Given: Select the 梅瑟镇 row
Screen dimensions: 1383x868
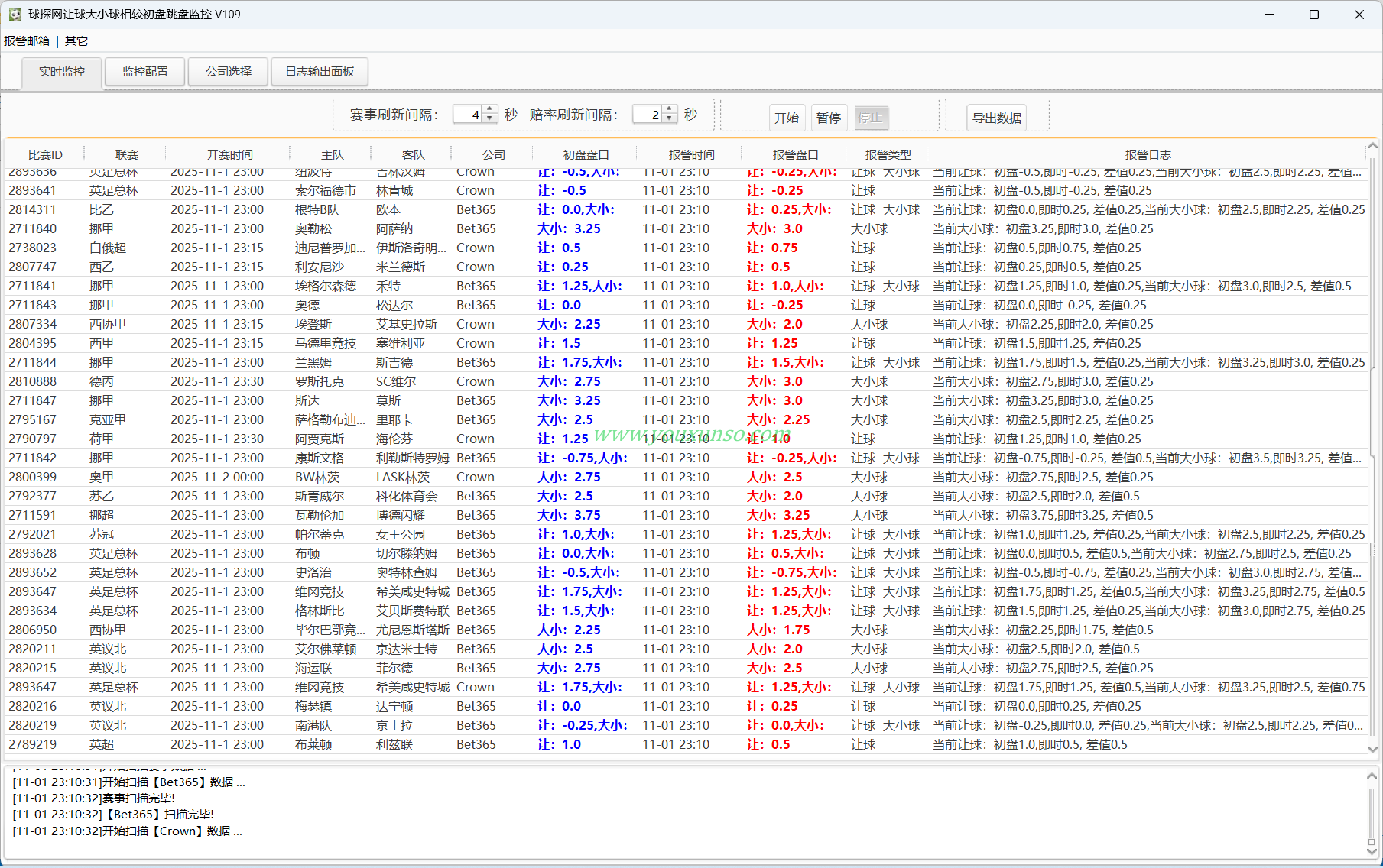Looking at the screenshot, I should click(686, 707).
